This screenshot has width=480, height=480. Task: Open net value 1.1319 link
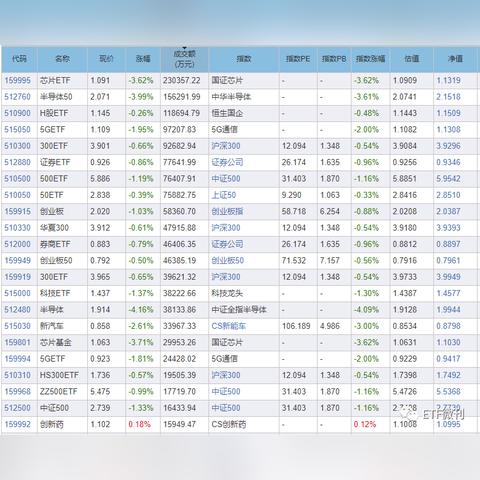point(448,80)
